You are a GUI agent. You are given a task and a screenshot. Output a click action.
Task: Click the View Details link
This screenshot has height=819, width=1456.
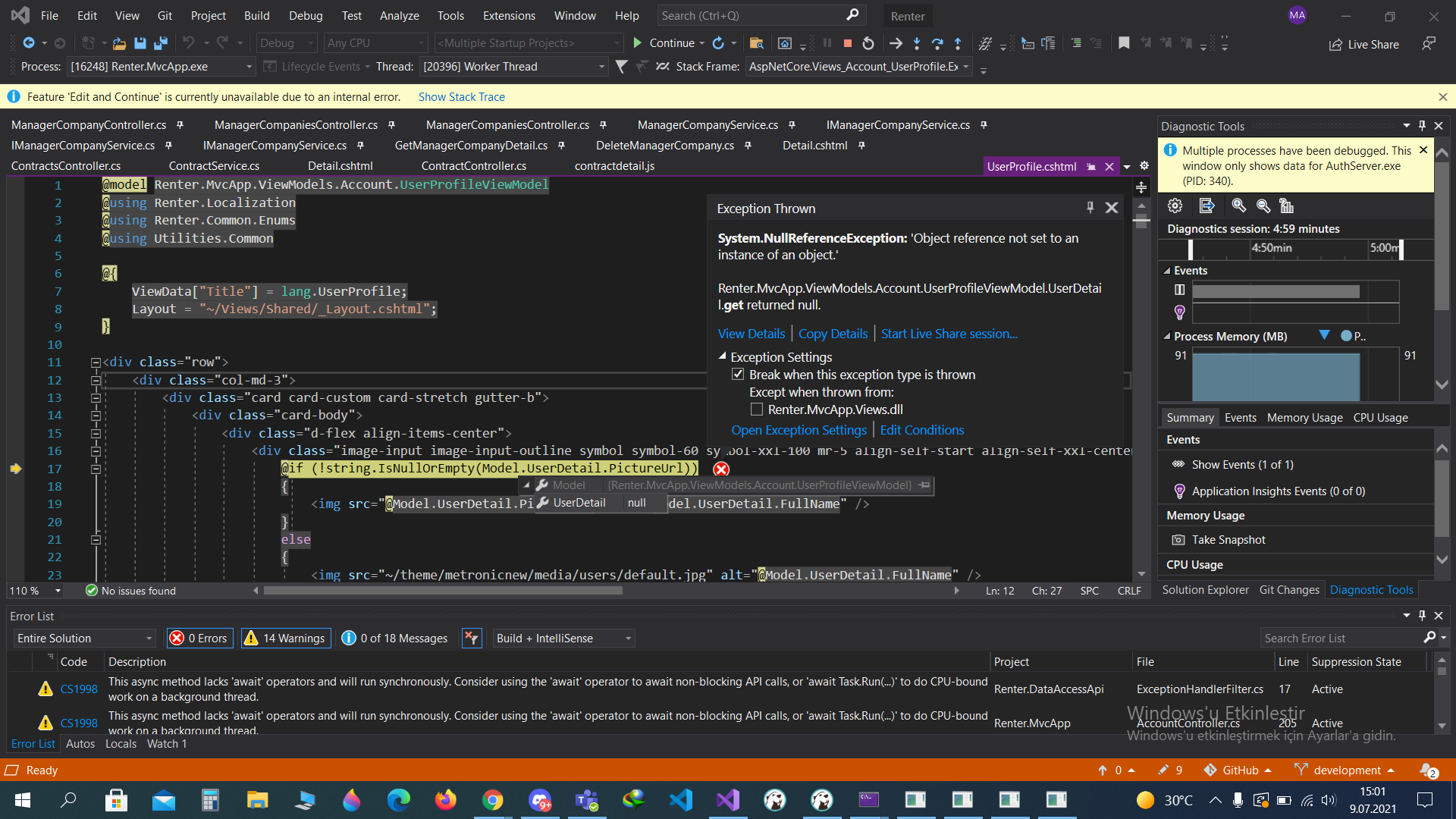click(751, 334)
